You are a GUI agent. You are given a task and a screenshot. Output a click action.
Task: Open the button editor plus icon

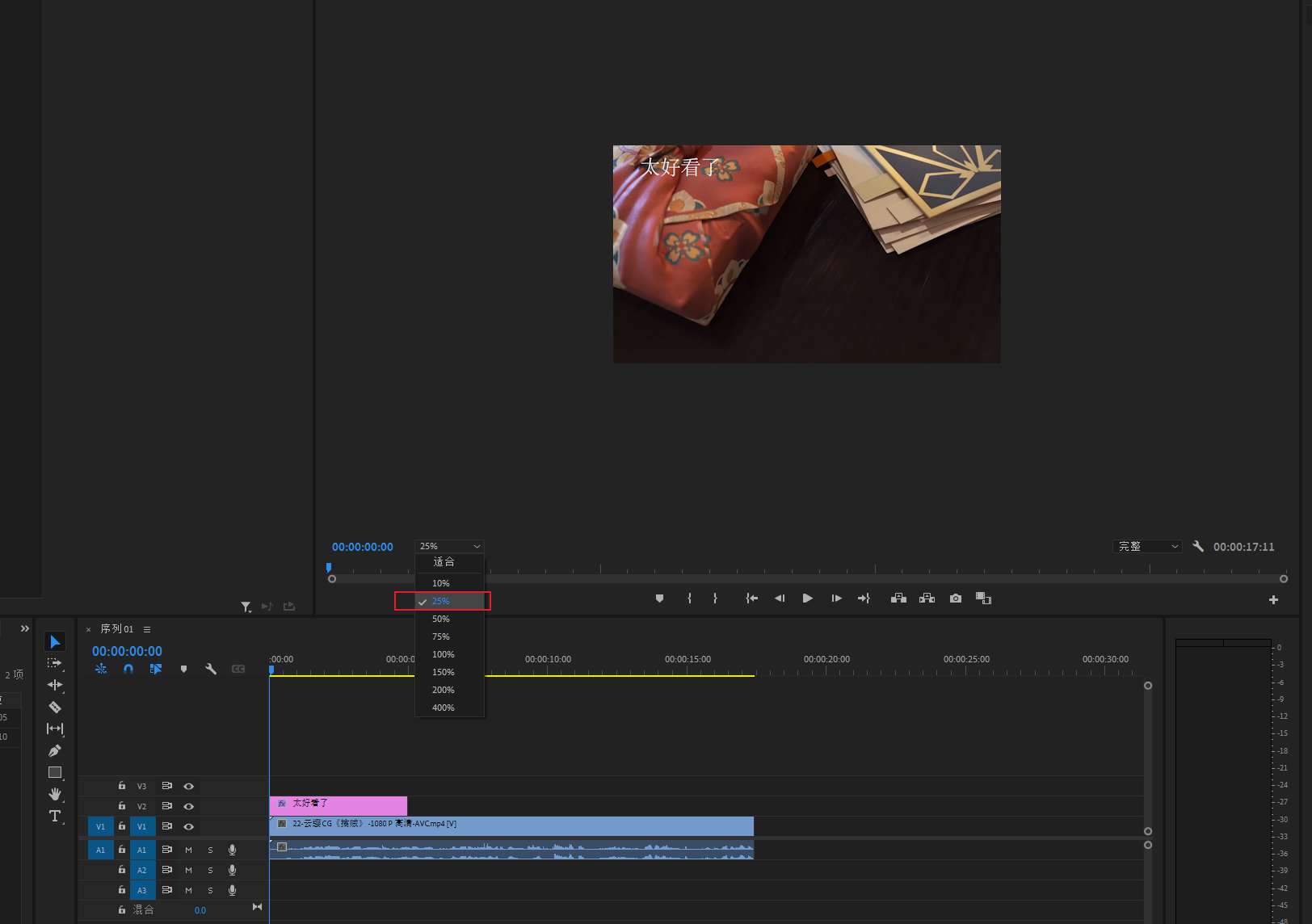[1273, 599]
